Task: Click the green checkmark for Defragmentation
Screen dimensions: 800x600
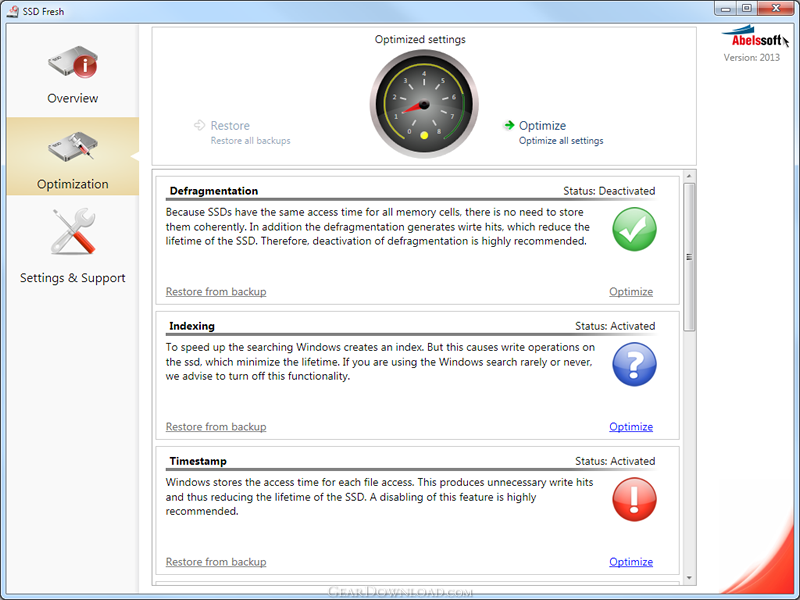Action: (x=634, y=229)
